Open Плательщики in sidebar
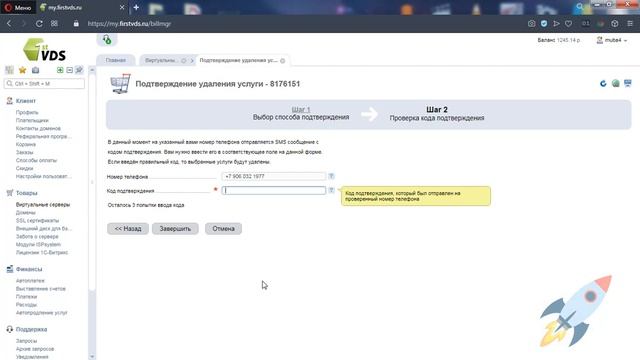Image resolution: width=640 pixels, height=360 pixels. click(x=32, y=120)
